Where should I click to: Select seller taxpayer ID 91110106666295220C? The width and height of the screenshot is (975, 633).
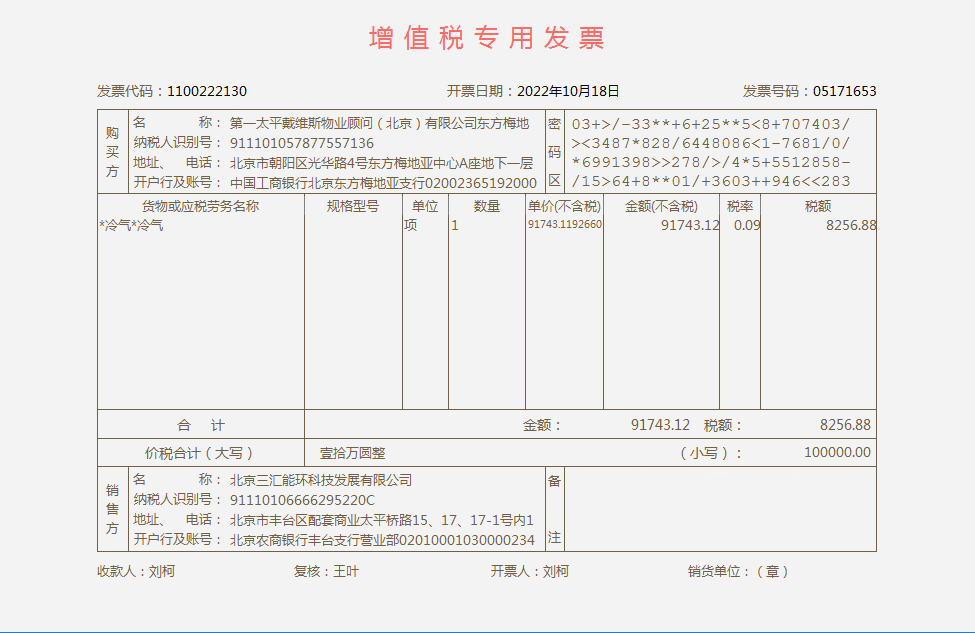click(x=302, y=500)
